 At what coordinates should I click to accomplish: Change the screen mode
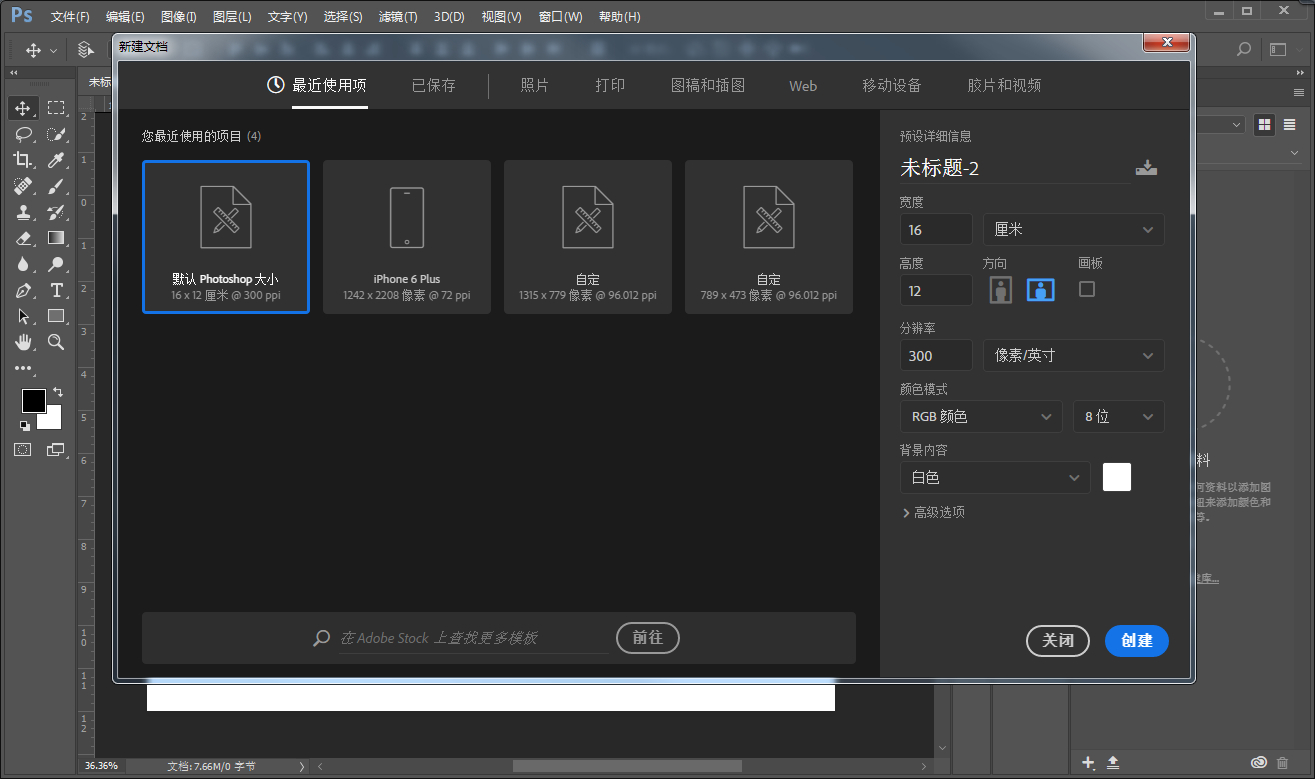[55, 450]
